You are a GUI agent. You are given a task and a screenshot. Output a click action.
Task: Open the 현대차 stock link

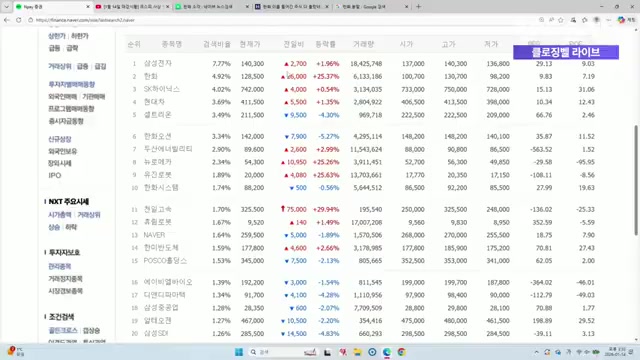click(154, 102)
